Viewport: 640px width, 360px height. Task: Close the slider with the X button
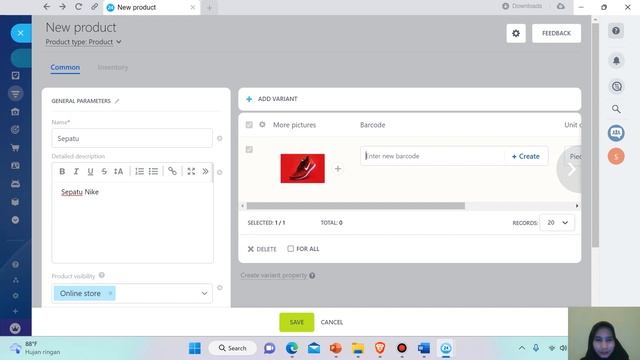(x=20, y=33)
